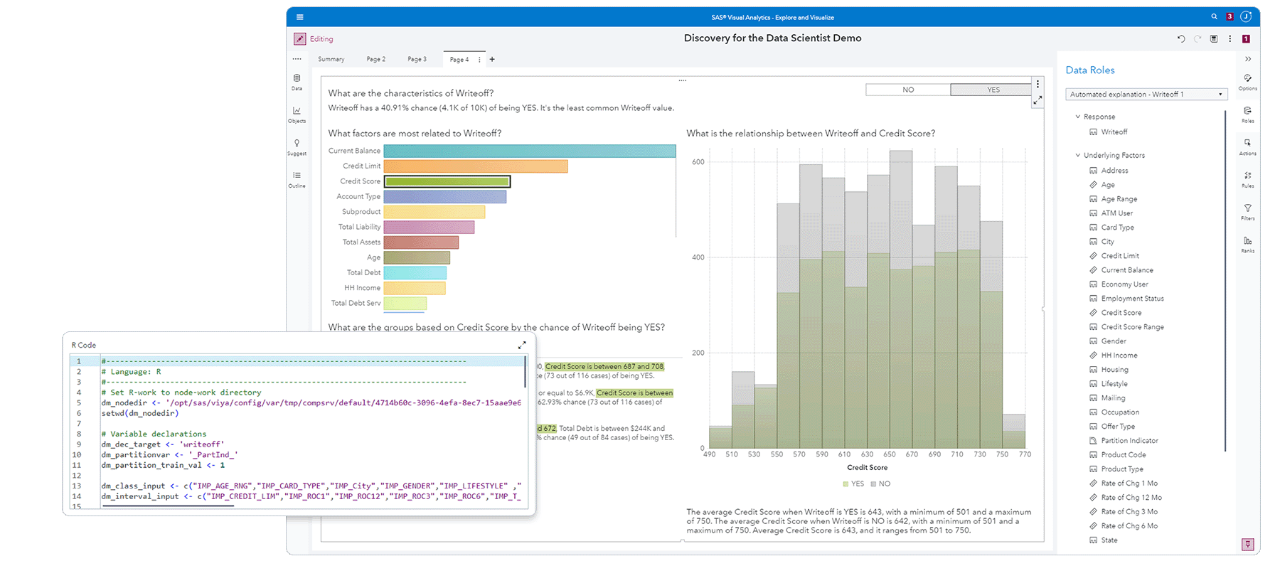Open the Options pane
1280x561 pixels.
pyautogui.click(x=1248, y=82)
